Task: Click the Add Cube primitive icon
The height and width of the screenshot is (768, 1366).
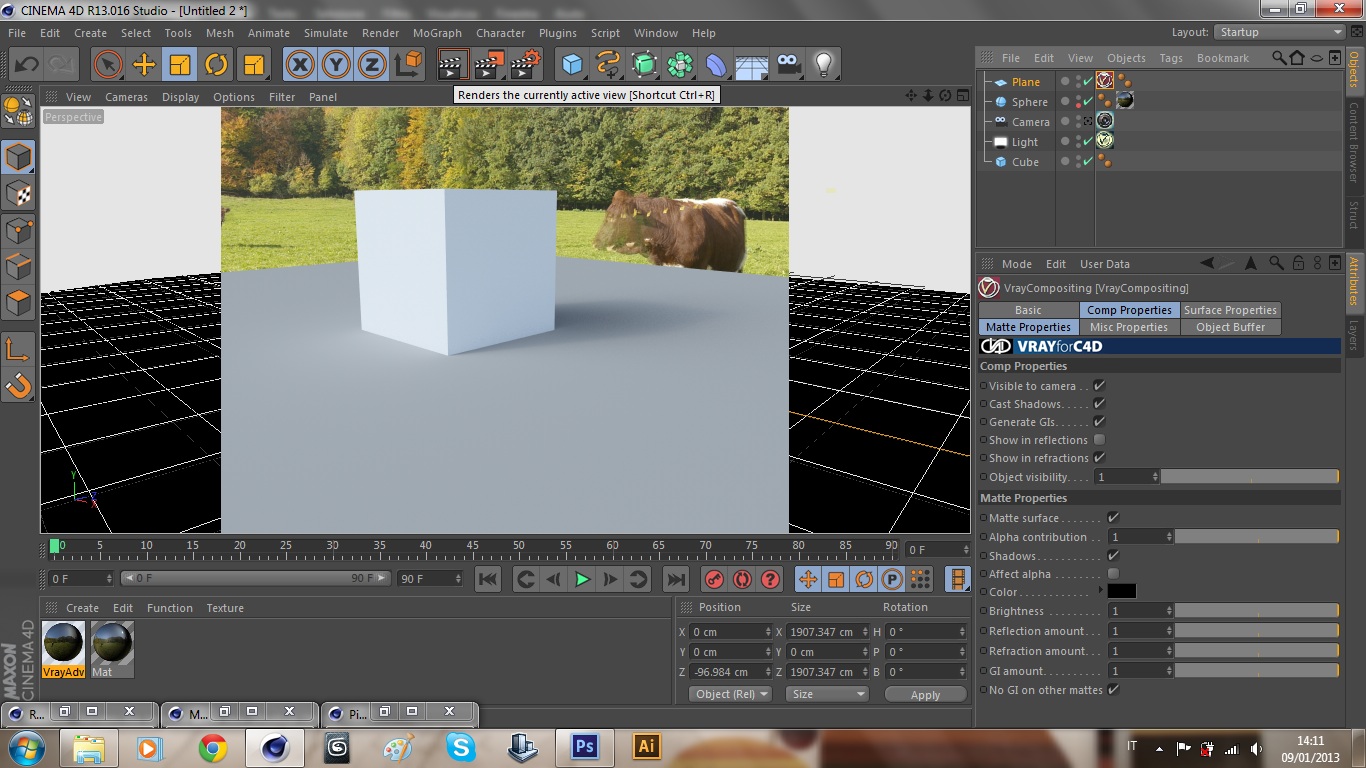Action: [x=572, y=65]
